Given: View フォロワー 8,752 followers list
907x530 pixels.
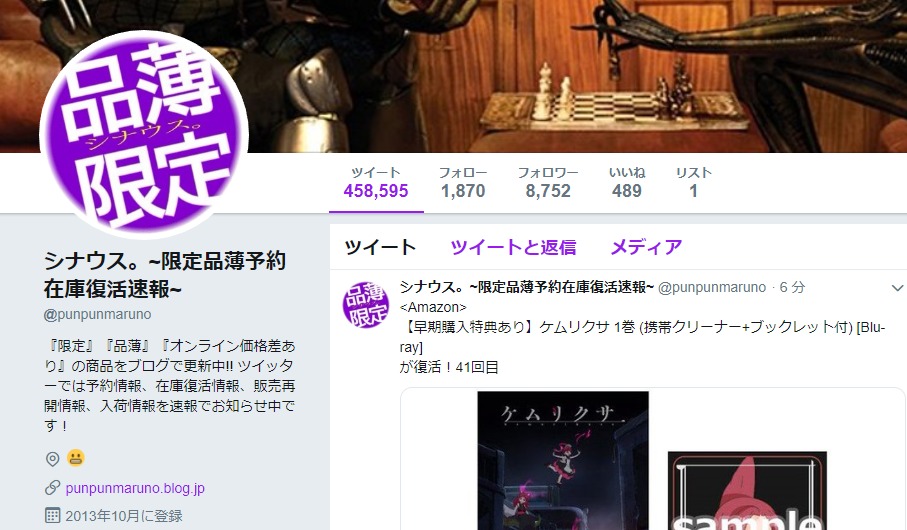Looking at the screenshot, I should tap(548, 183).
